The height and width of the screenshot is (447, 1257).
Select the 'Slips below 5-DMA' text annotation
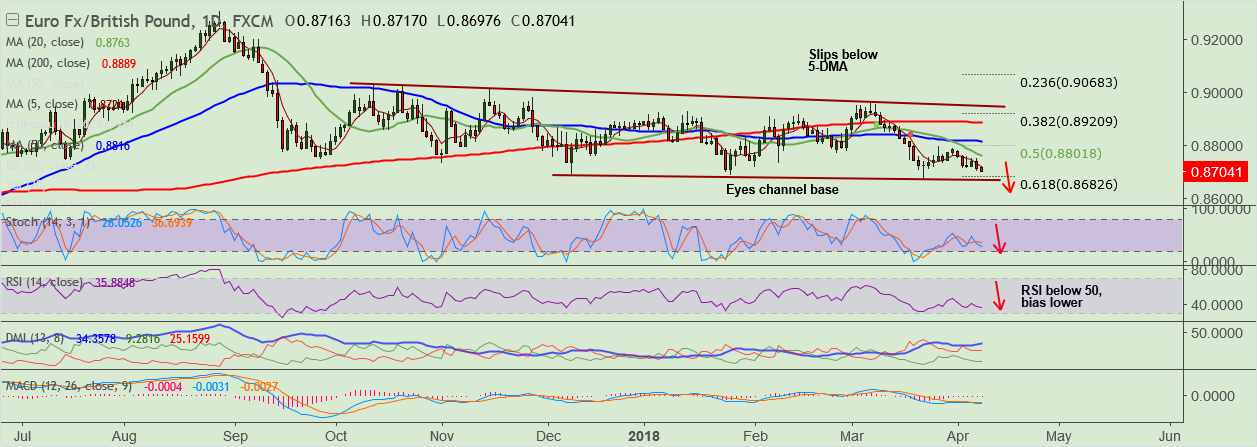[x=844, y=61]
